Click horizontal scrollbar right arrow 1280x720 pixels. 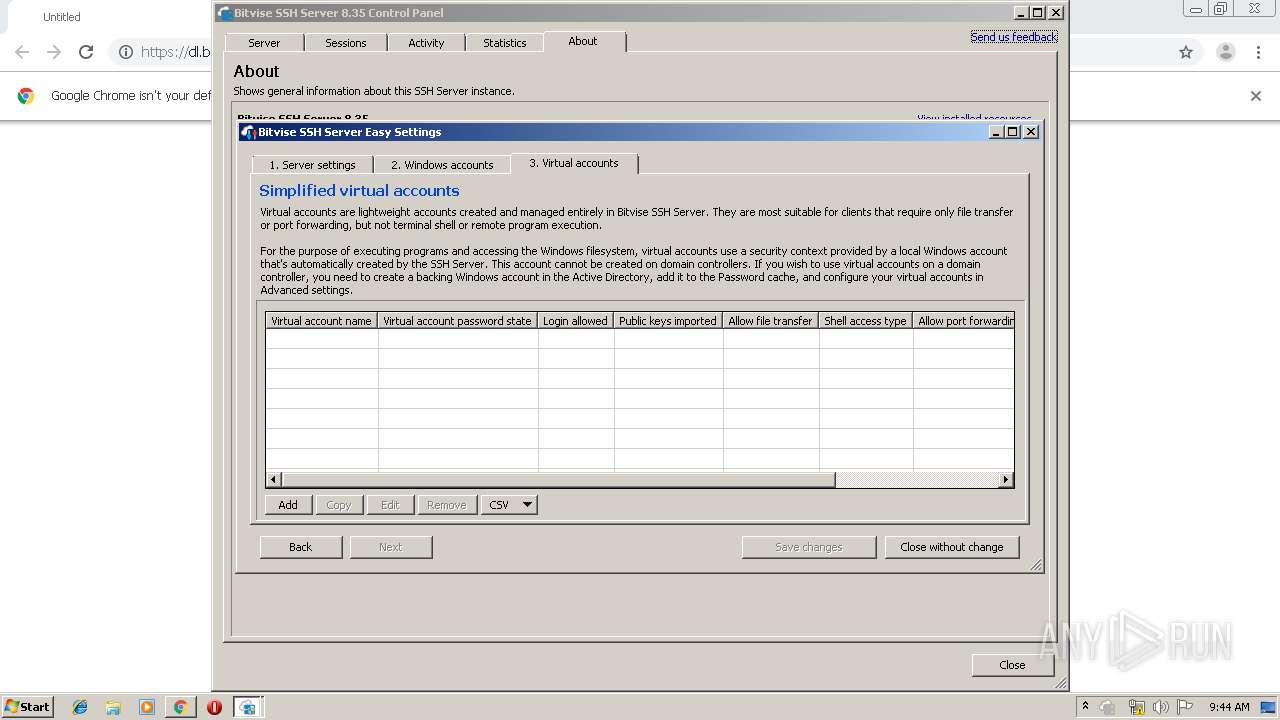click(1006, 480)
